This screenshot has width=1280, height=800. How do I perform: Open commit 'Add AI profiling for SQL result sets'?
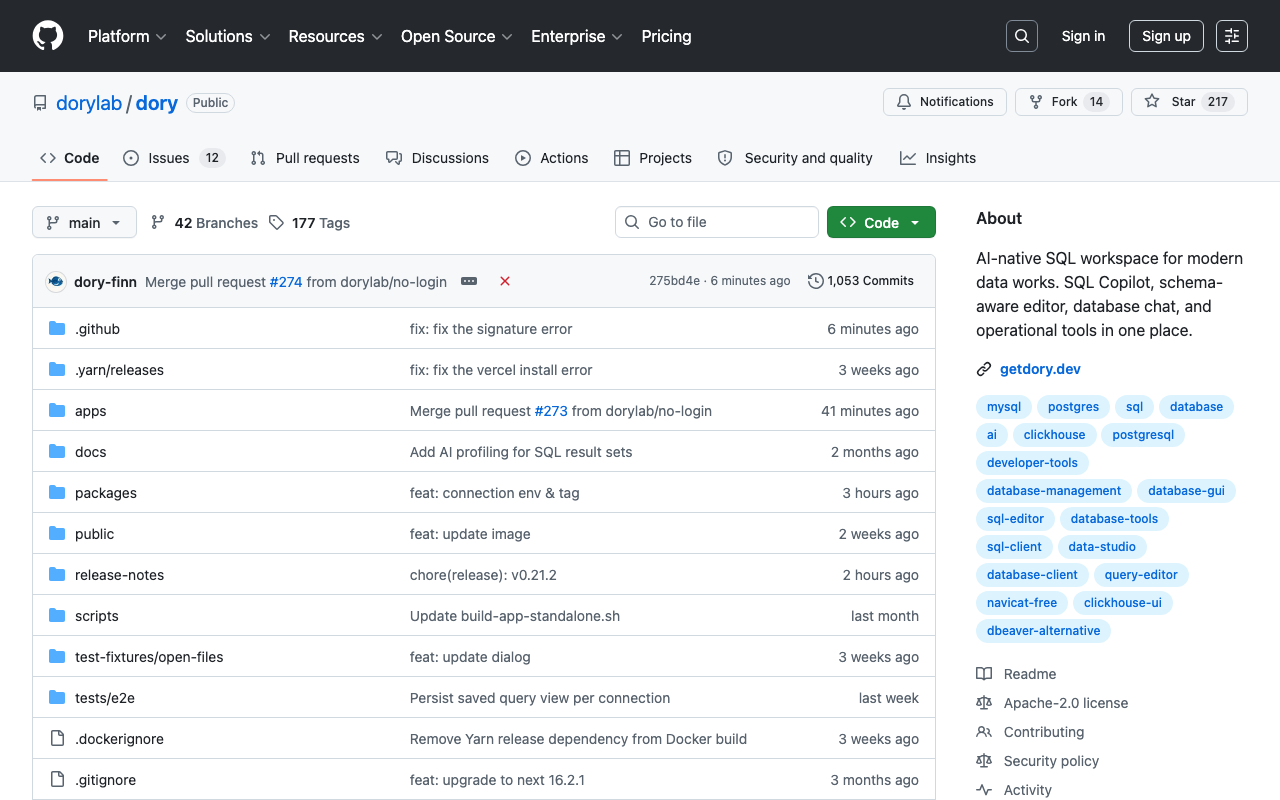click(x=521, y=452)
